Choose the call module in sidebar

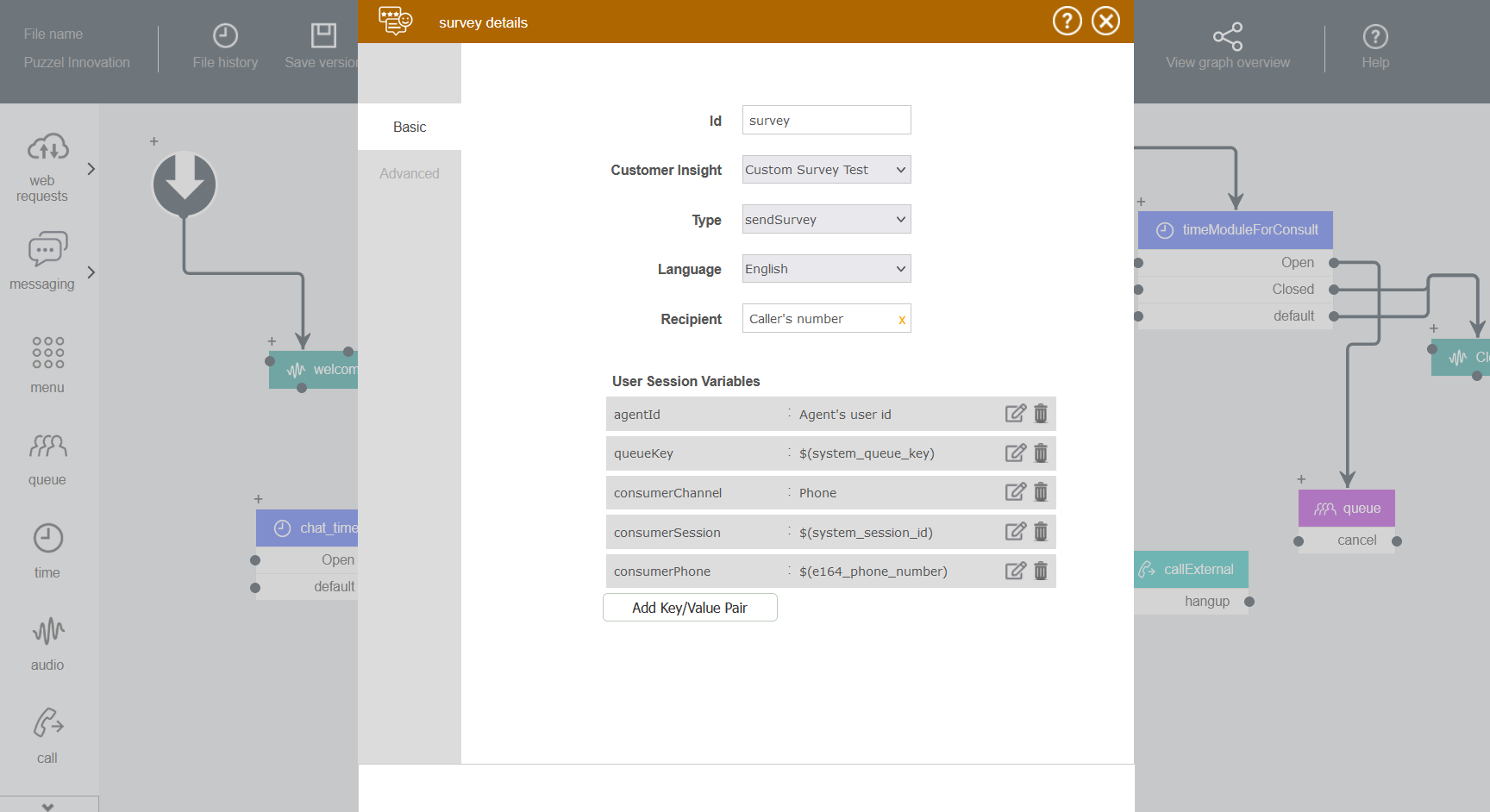click(47, 734)
